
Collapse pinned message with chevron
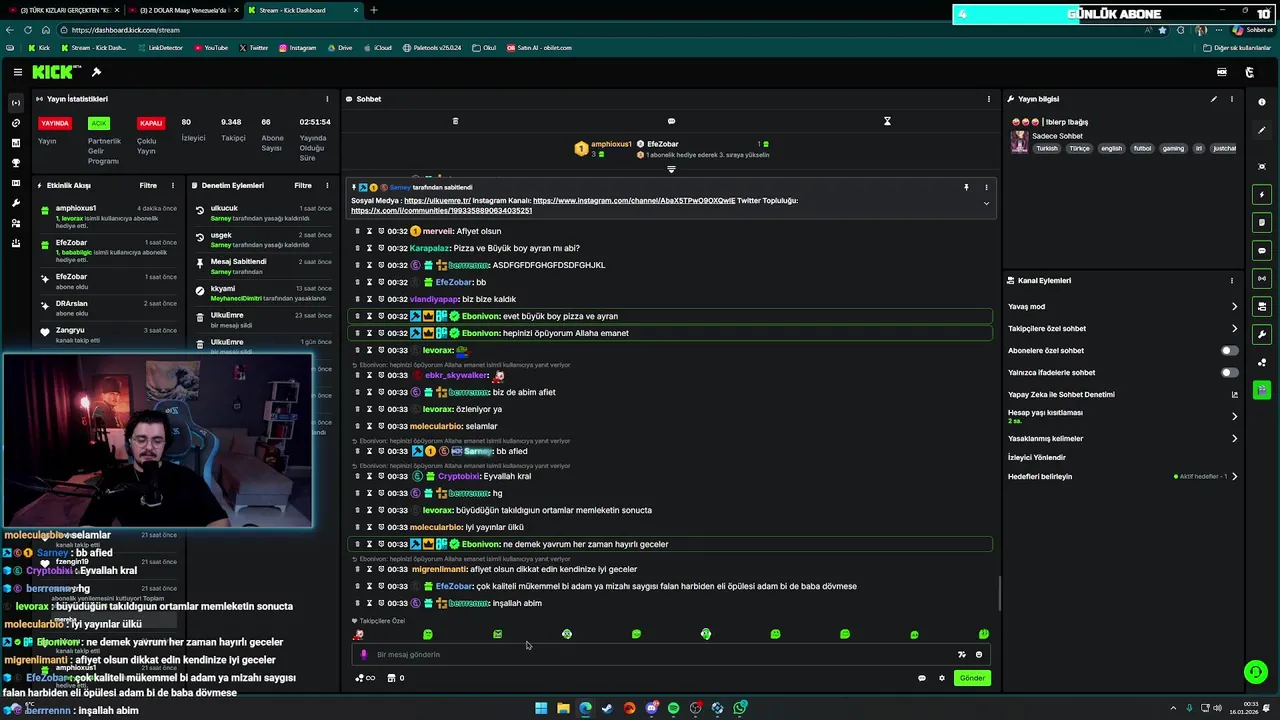[x=986, y=203]
